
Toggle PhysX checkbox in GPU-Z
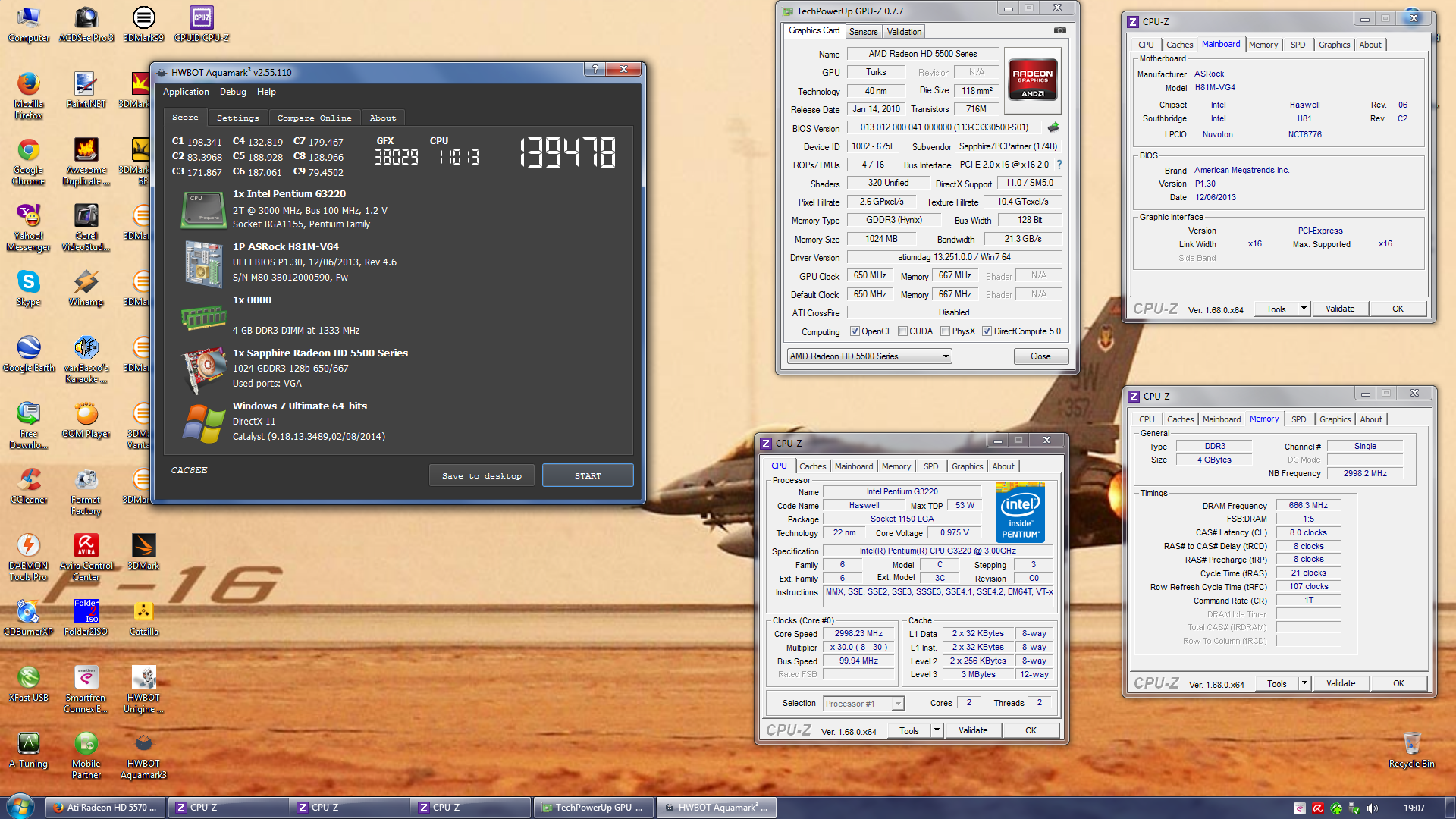point(945,331)
